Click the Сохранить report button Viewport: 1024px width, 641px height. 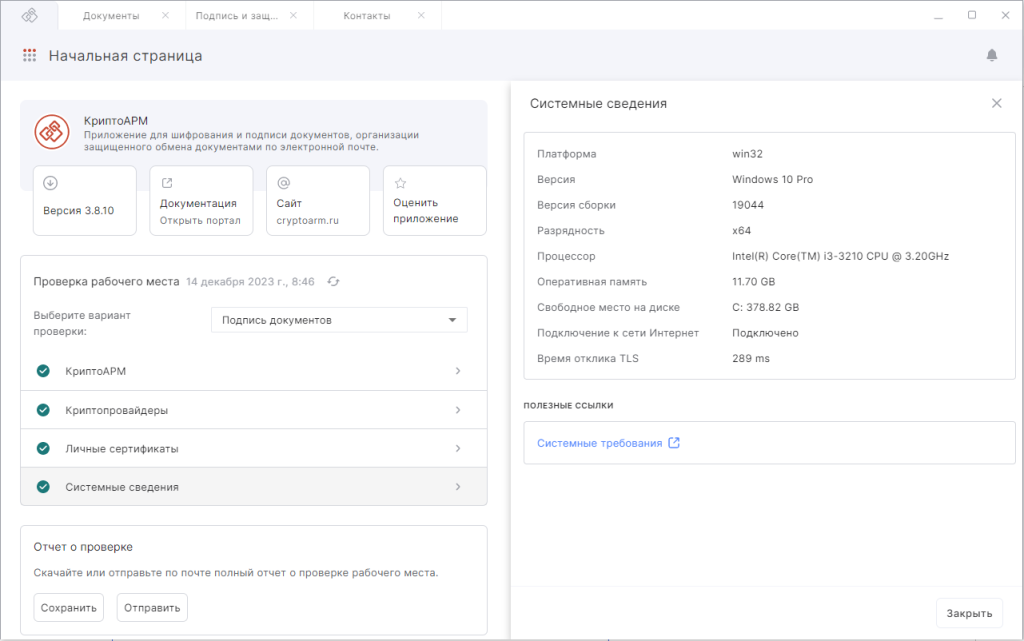pyautogui.click(x=69, y=608)
